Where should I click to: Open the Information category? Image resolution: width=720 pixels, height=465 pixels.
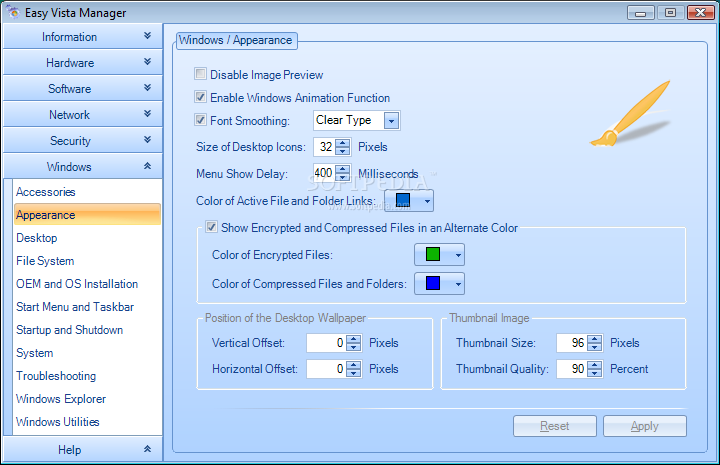tap(83, 36)
